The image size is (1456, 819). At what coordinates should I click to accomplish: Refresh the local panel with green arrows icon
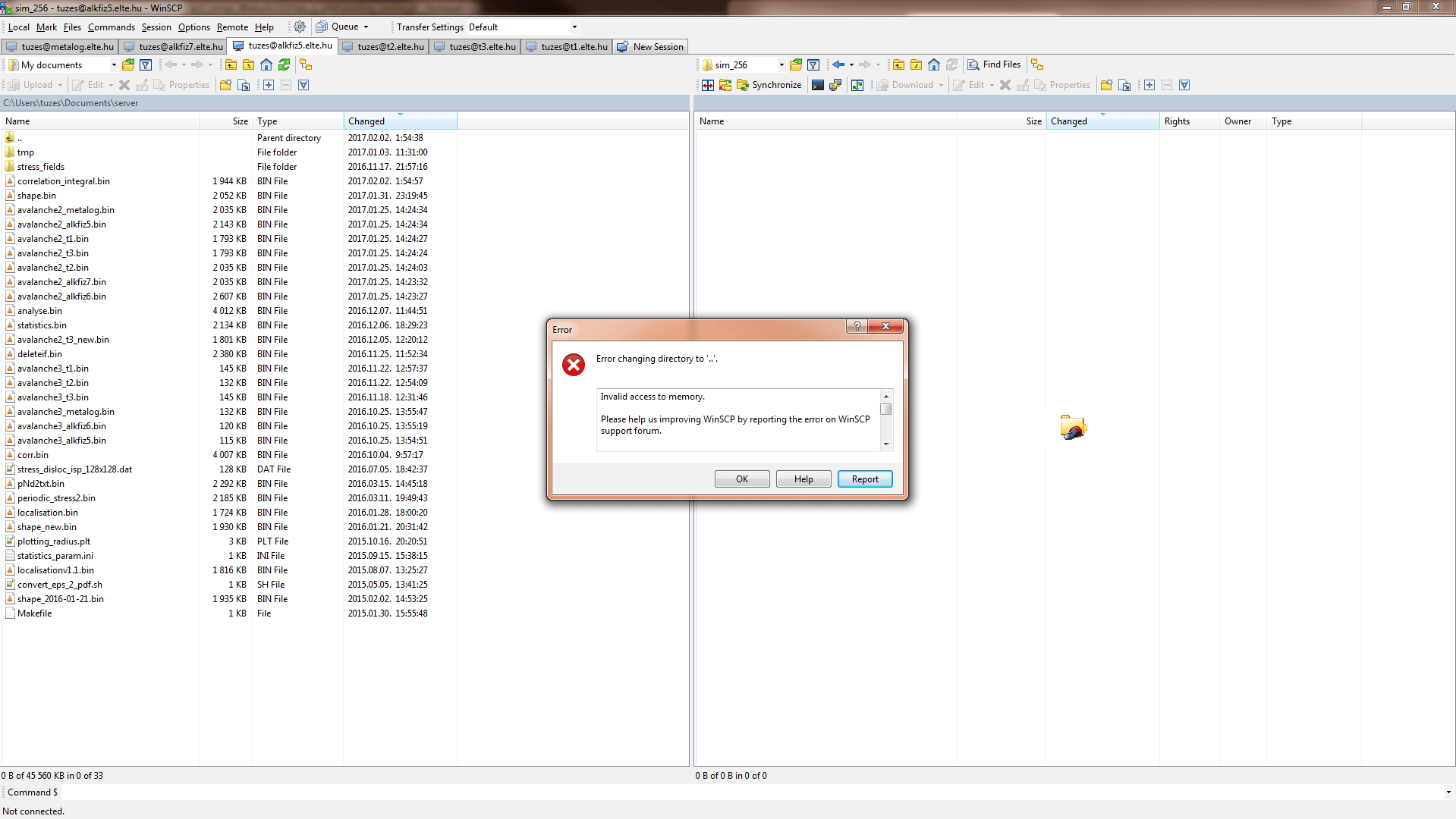[x=285, y=65]
